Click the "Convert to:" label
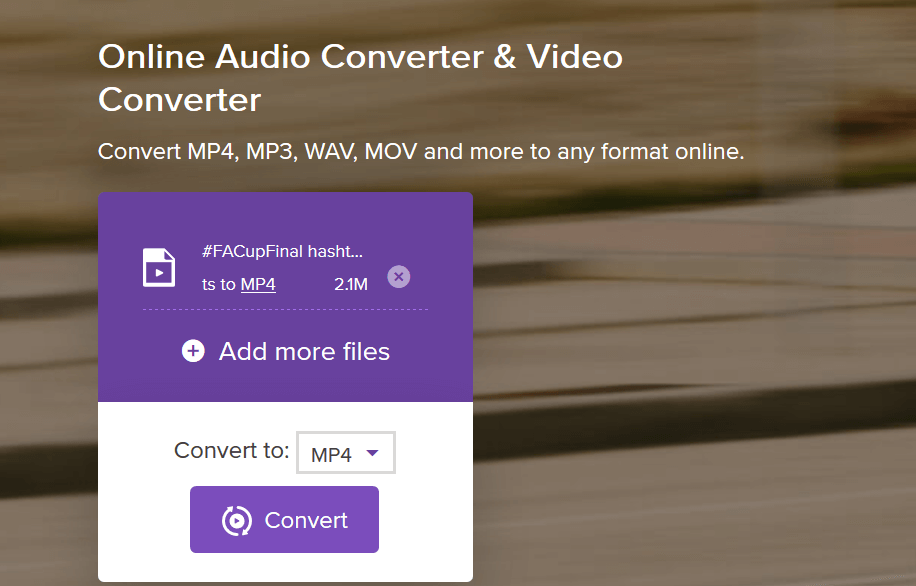 (x=231, y=450)
